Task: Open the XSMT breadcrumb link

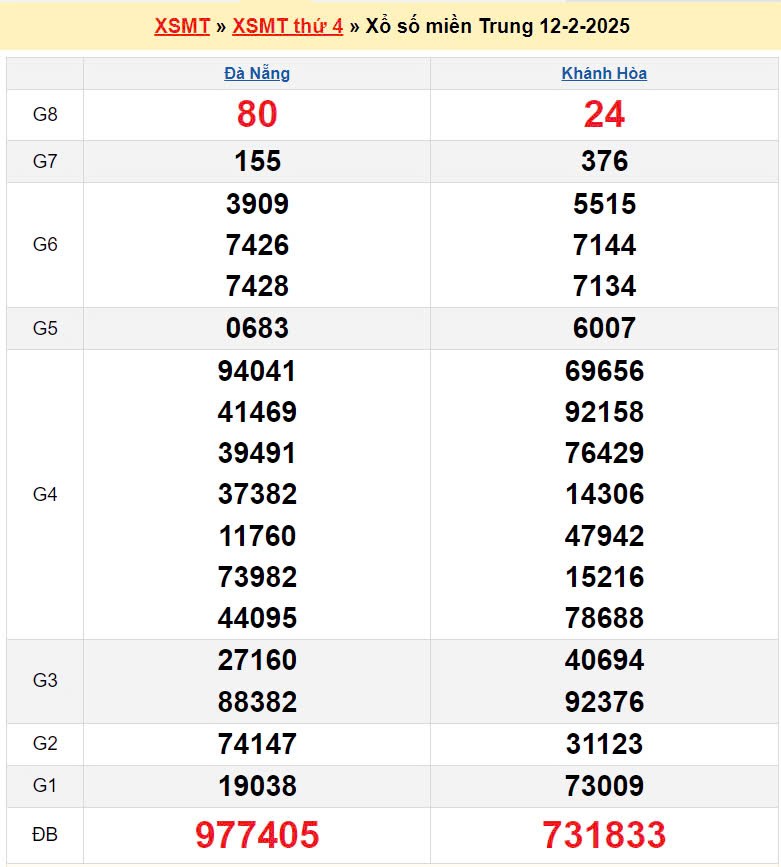Action: (x=181, y=26)
